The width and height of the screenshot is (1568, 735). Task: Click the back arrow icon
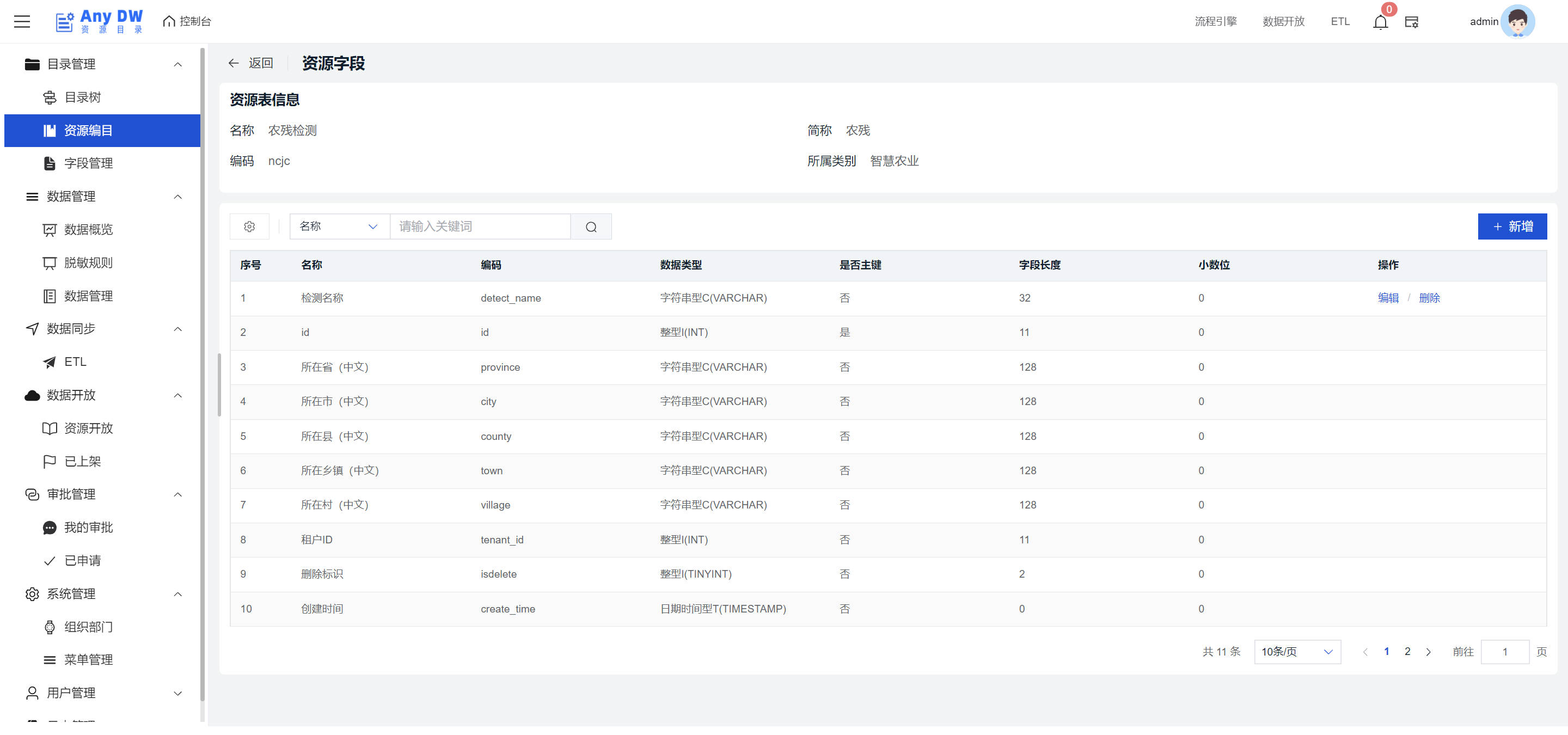click(x=233, y=63)
